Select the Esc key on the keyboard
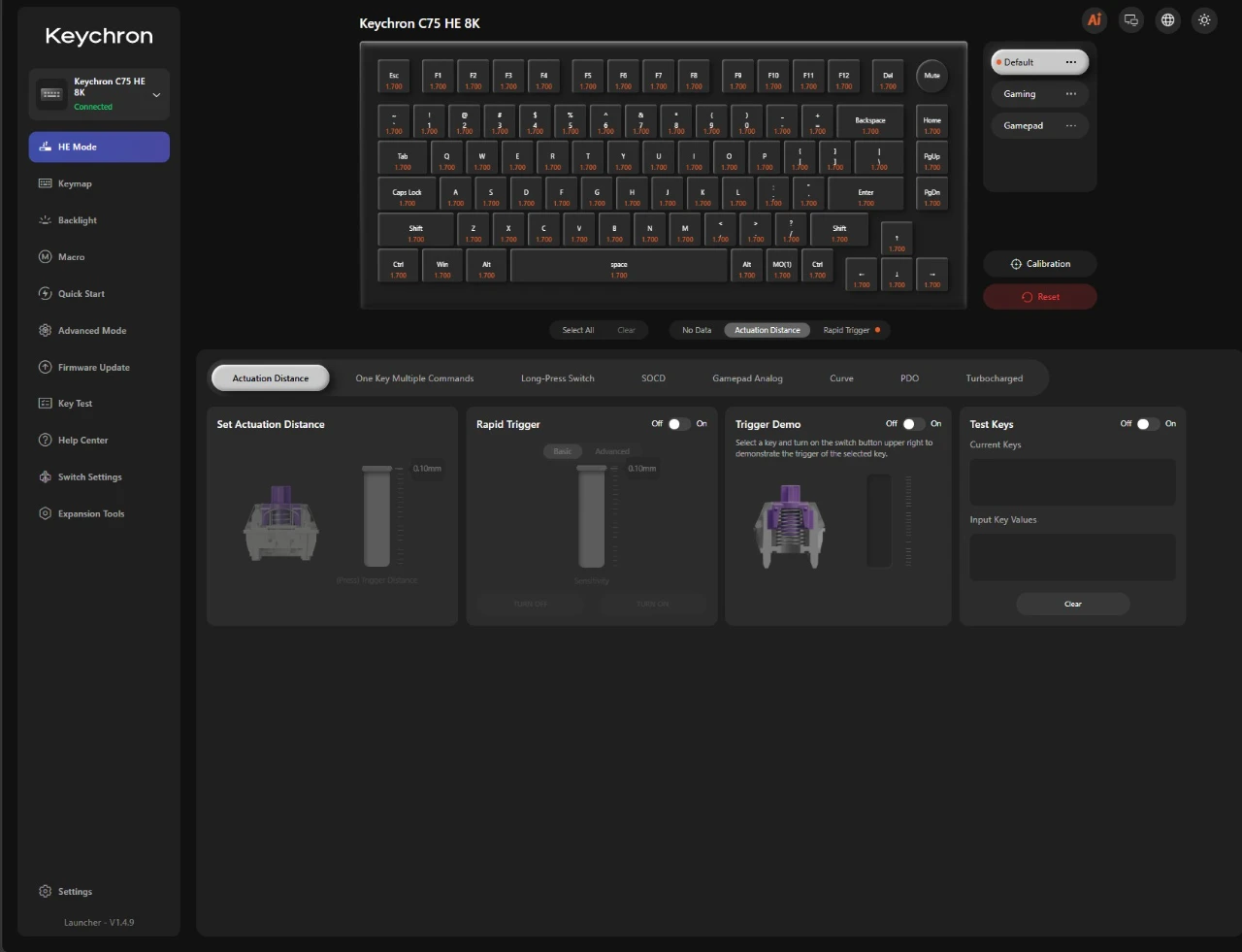 coord(394,77)
